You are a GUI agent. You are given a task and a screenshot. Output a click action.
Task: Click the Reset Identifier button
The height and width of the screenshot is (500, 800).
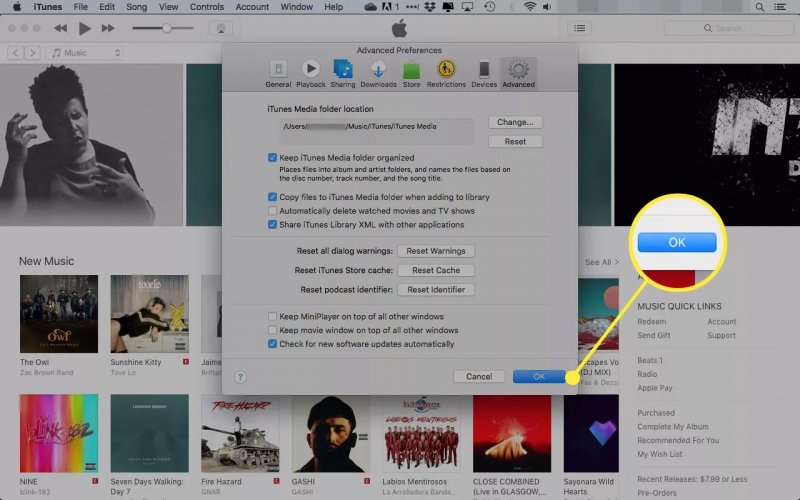(x=436, y=290)
